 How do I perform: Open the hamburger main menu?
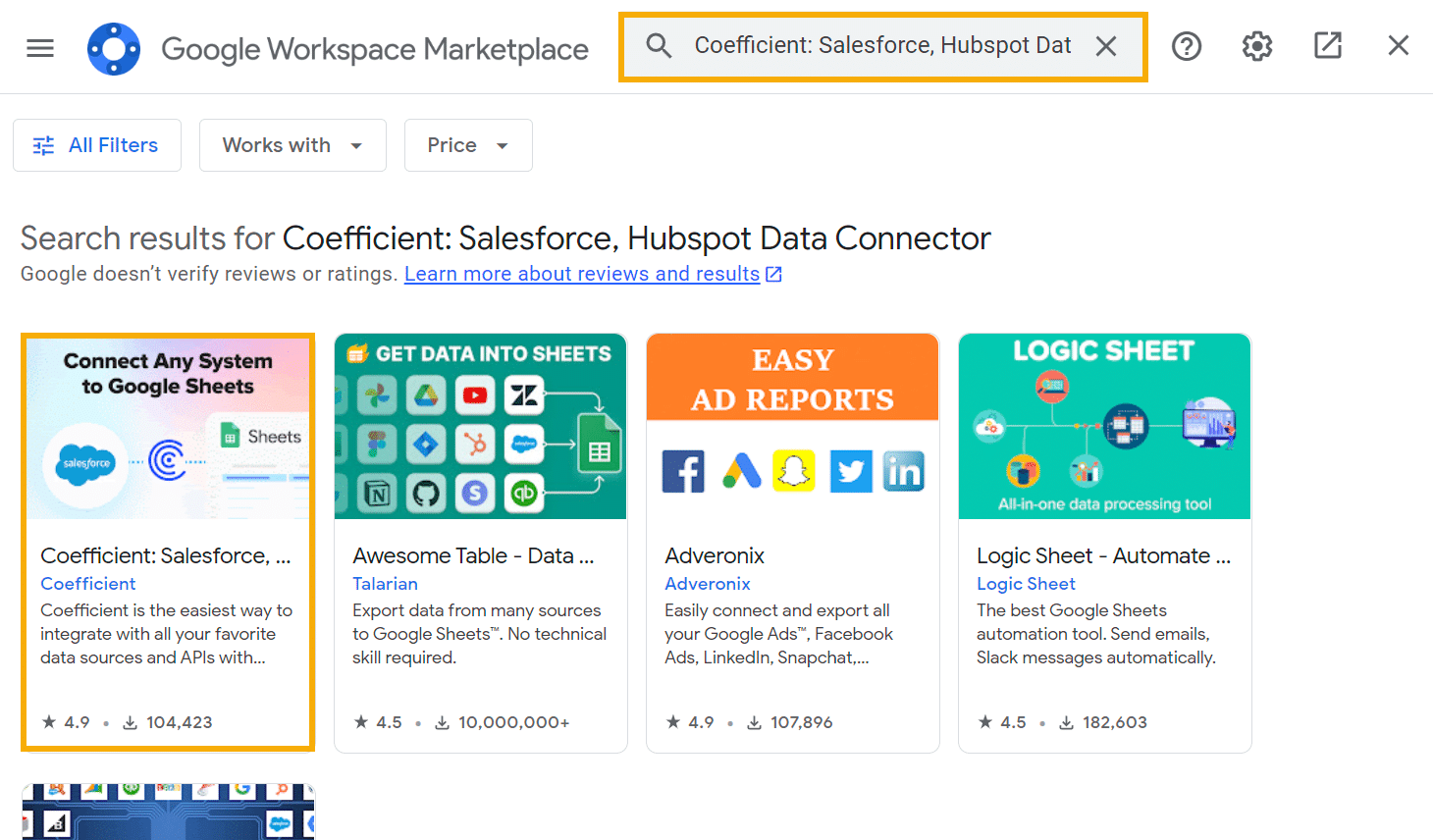click(x=40, y=47)
